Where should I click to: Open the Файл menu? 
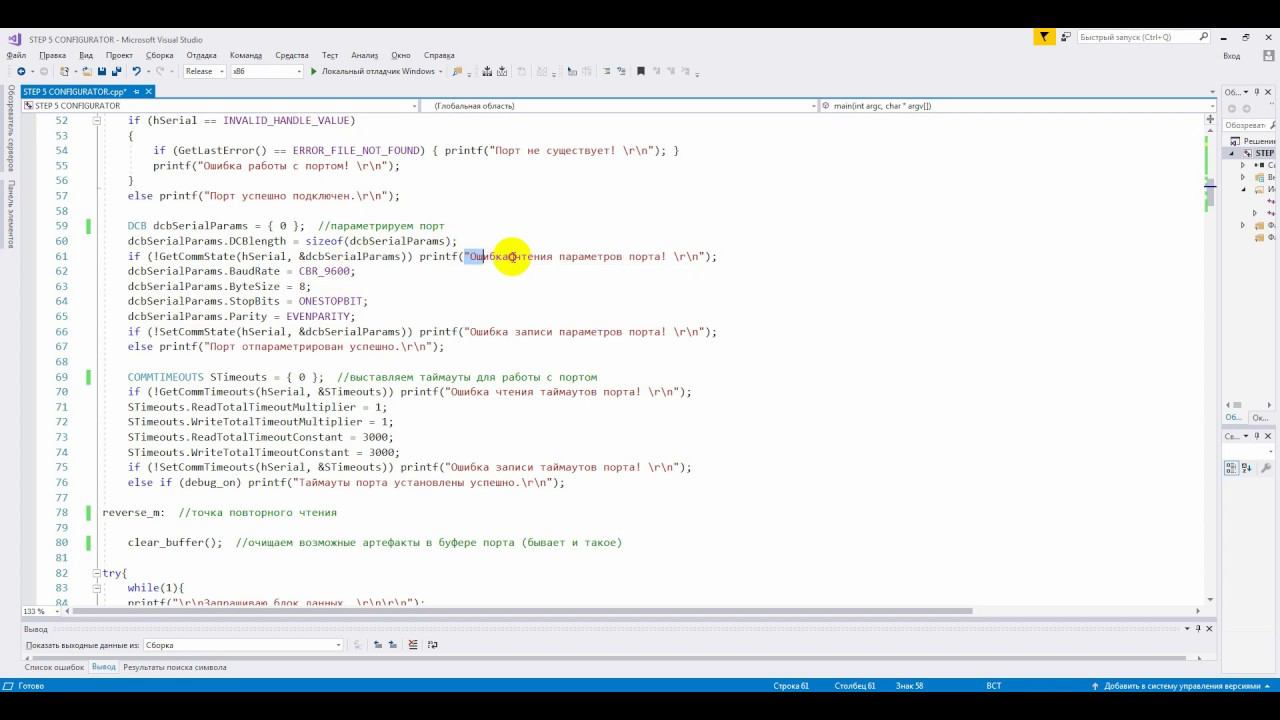(16, 56)
